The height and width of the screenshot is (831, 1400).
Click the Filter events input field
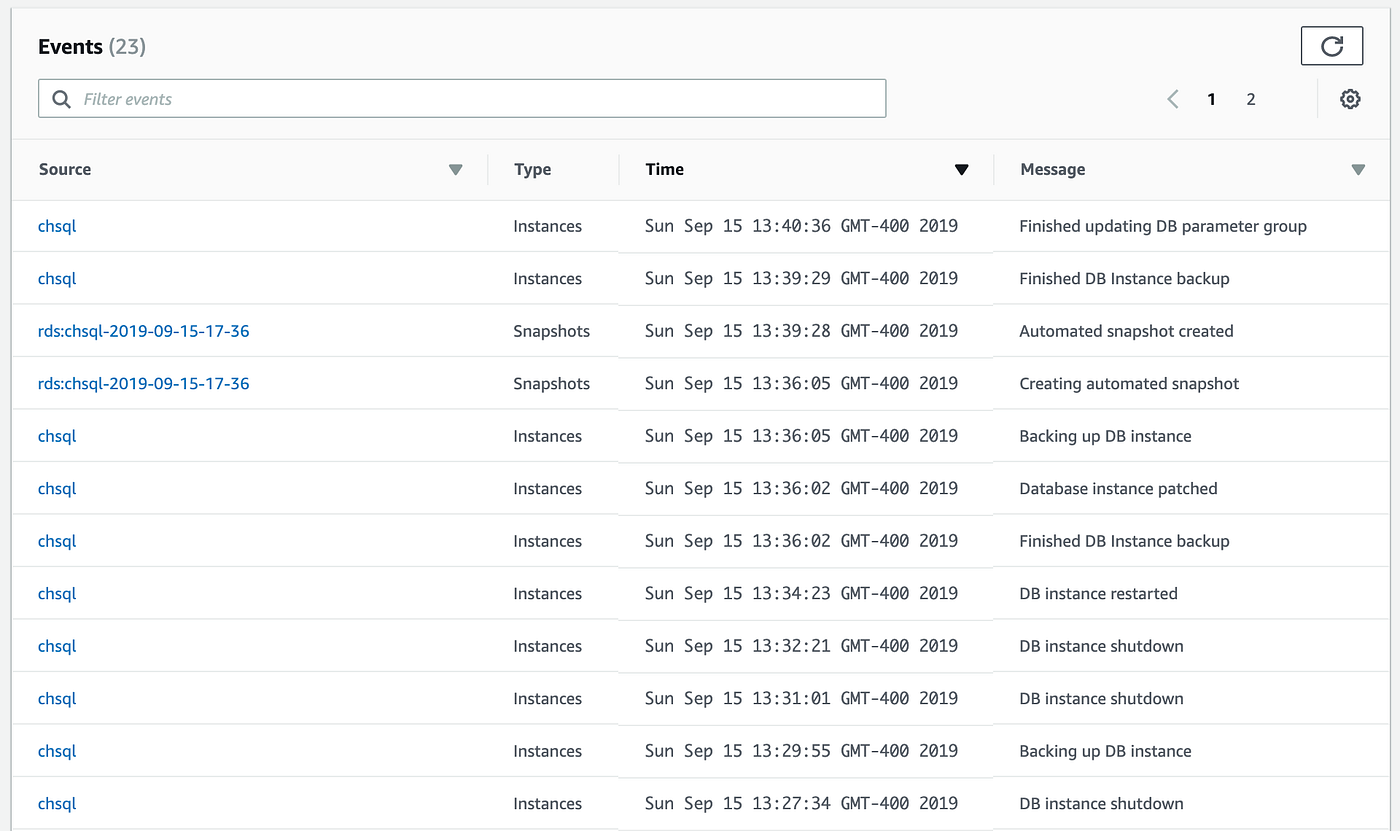tap(400, 99)
